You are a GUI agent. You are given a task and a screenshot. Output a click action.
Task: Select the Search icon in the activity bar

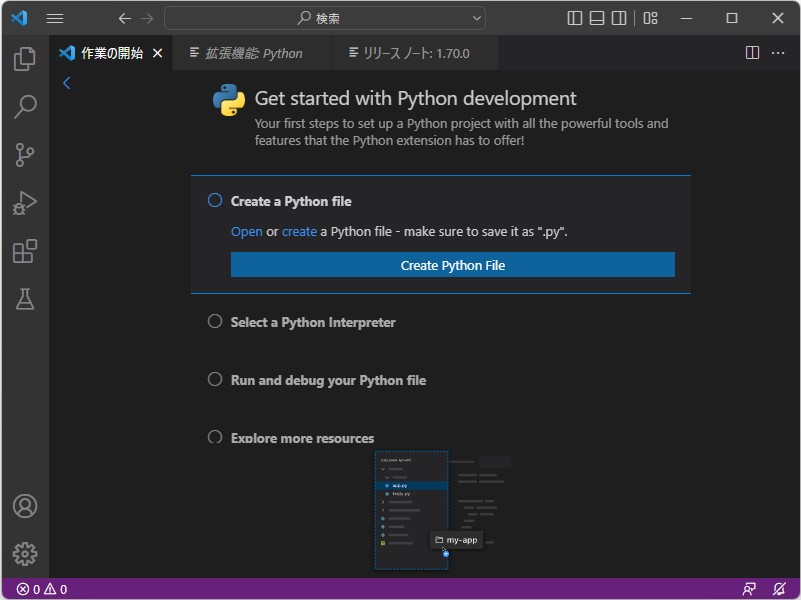click(x=25, y=106)
